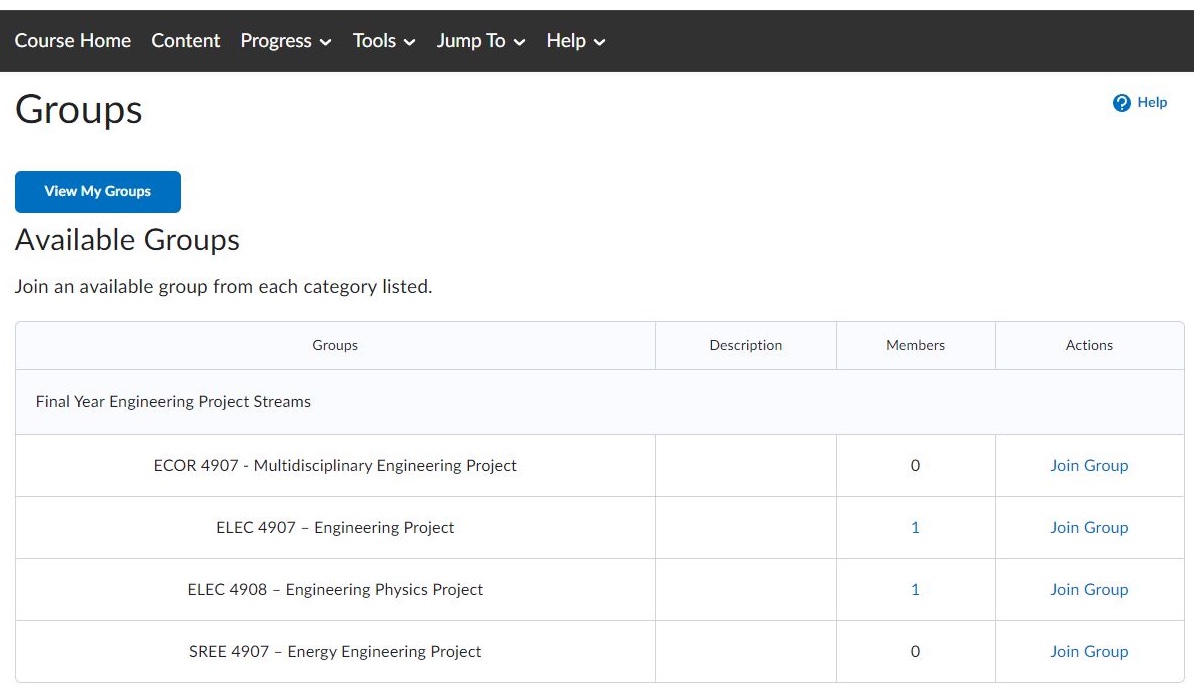Click the ELEC 4908 group name text
The image size is (1194, 698).
335,590
